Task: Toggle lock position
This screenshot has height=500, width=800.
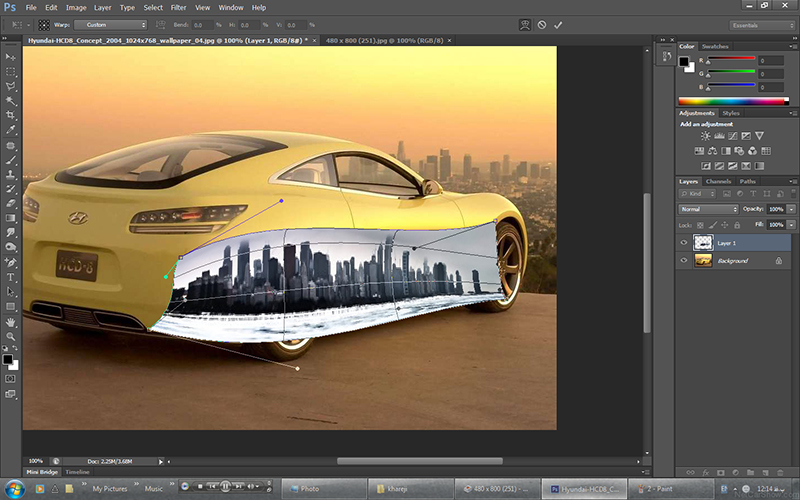Action: click(x=724, y=225)
